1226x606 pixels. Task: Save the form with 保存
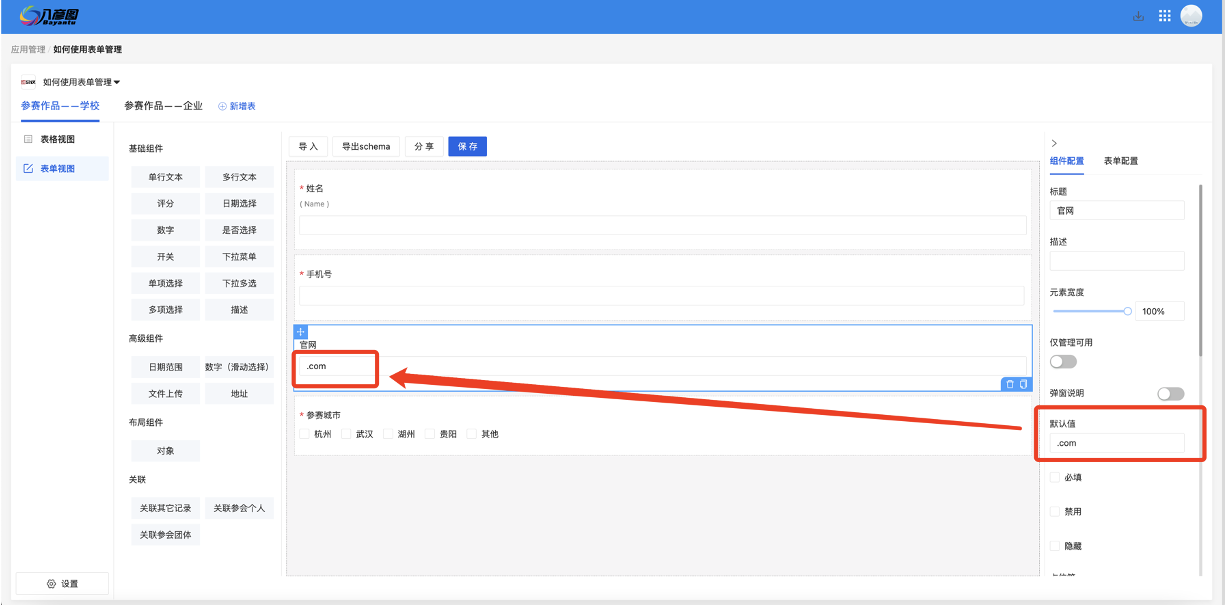click(x=467, y=146)
